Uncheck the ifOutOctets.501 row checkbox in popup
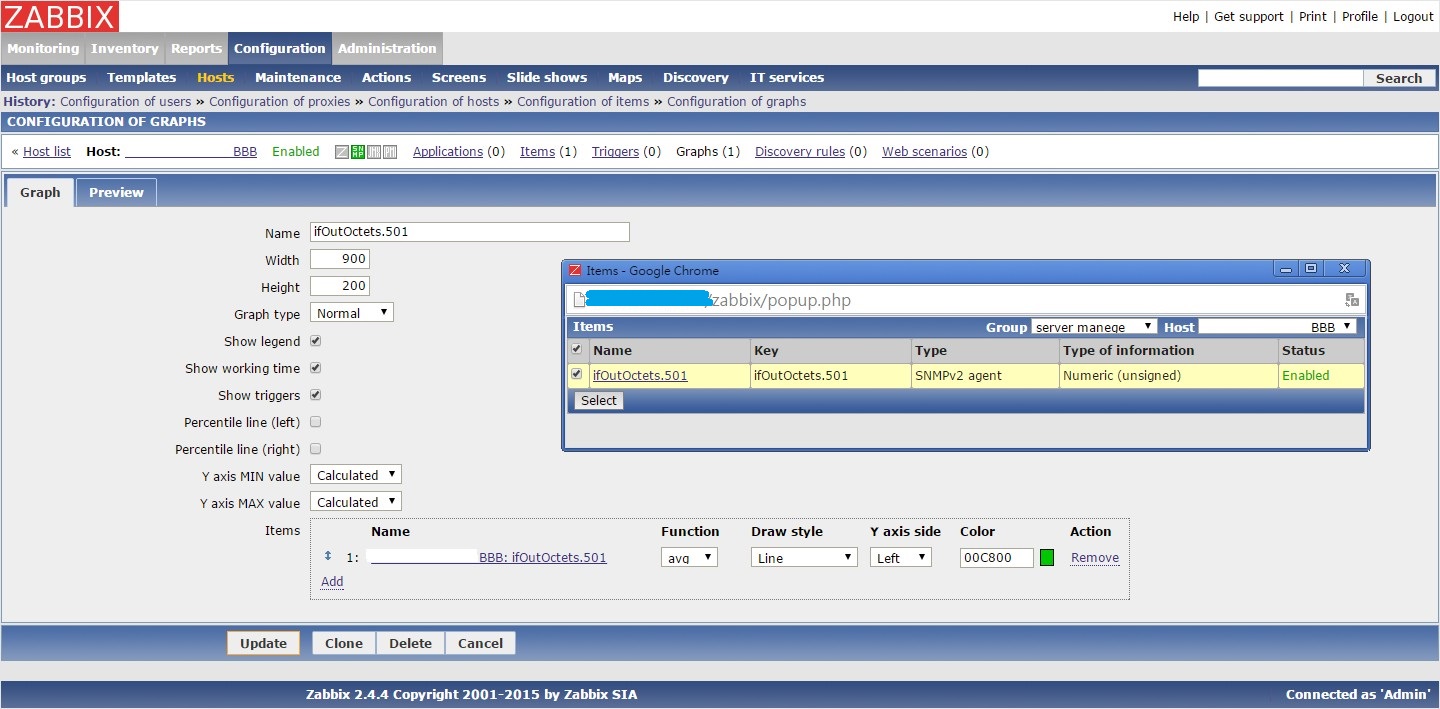This screenshot has width=1440, height=709. tap(576, 375)
